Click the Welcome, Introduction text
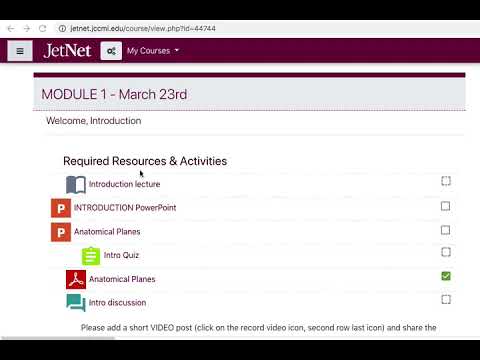This screenshot has height=360, width=480. pos(94,121)
